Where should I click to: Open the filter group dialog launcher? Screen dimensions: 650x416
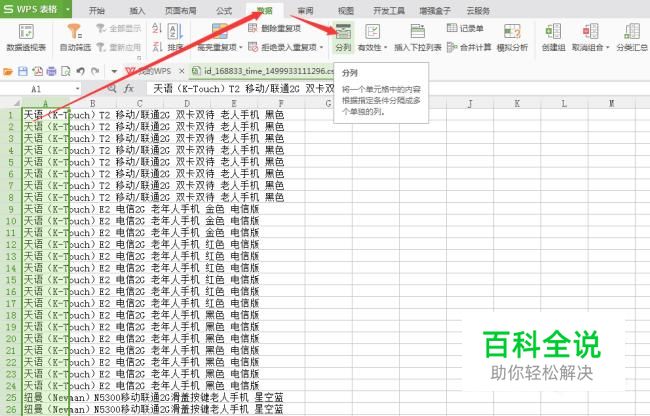139,58
